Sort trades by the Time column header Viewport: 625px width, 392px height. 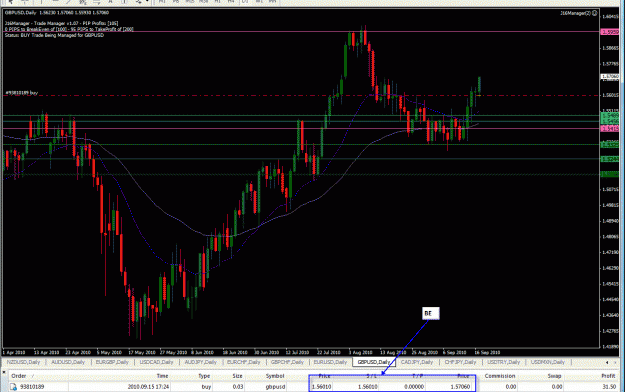coord(162,376)
